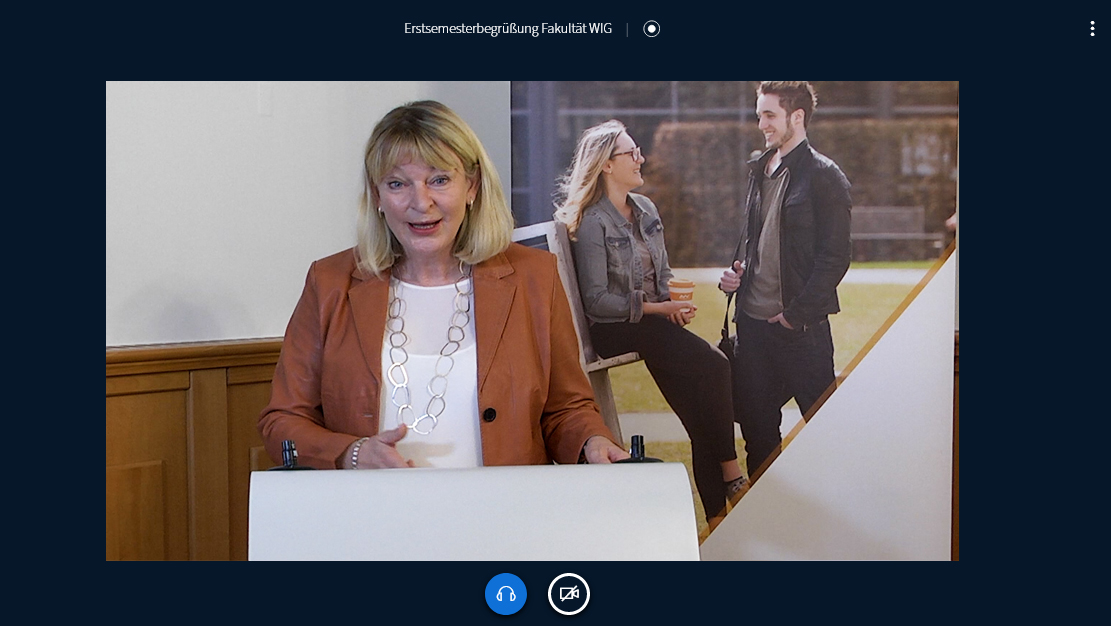Image resolution: width=1111 pixels, height=626 pixels.
Task: Toggle recording via the circle indicator
Action: pos(652,29)
